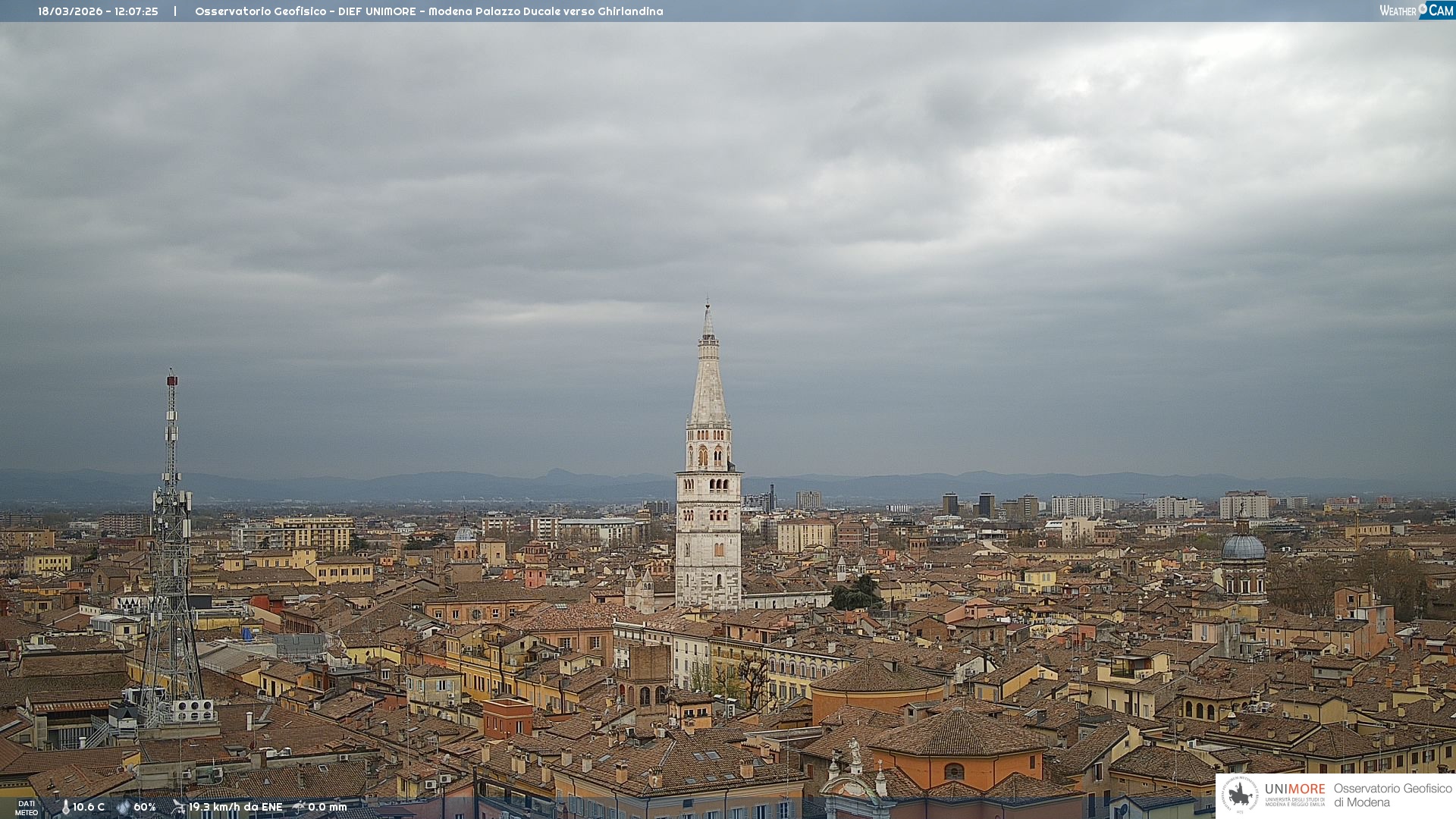This screenshot has height=819, width=1456.
Task: Select the 18/03/2026 date and time stamp
Action: click(x=98, y=11)
